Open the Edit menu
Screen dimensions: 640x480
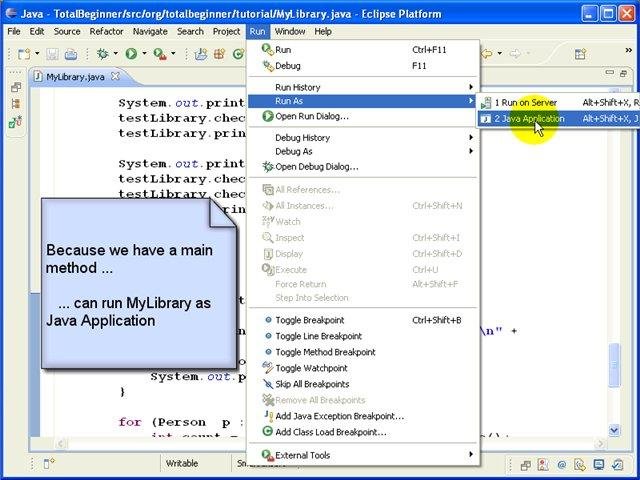[36, 31]
